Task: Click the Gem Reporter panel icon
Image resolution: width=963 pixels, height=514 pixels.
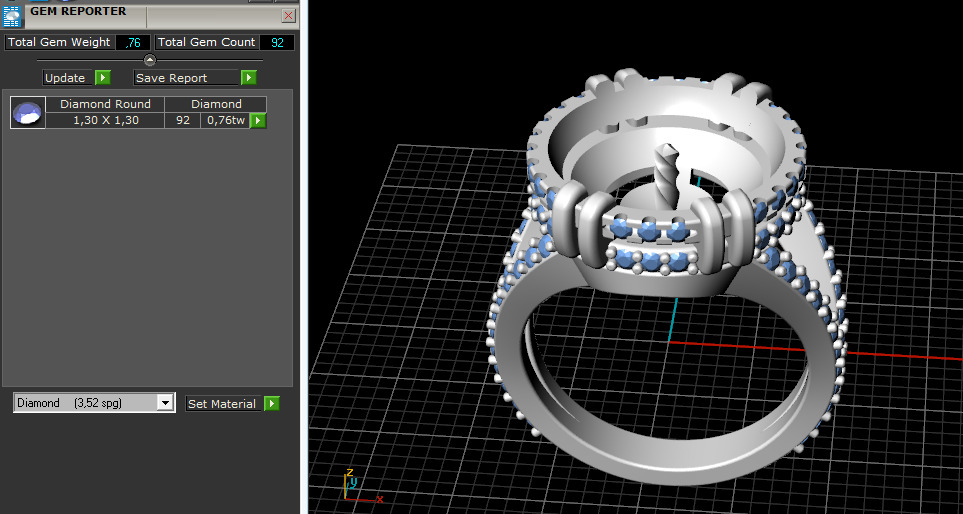Action: [x=12, y=15]
